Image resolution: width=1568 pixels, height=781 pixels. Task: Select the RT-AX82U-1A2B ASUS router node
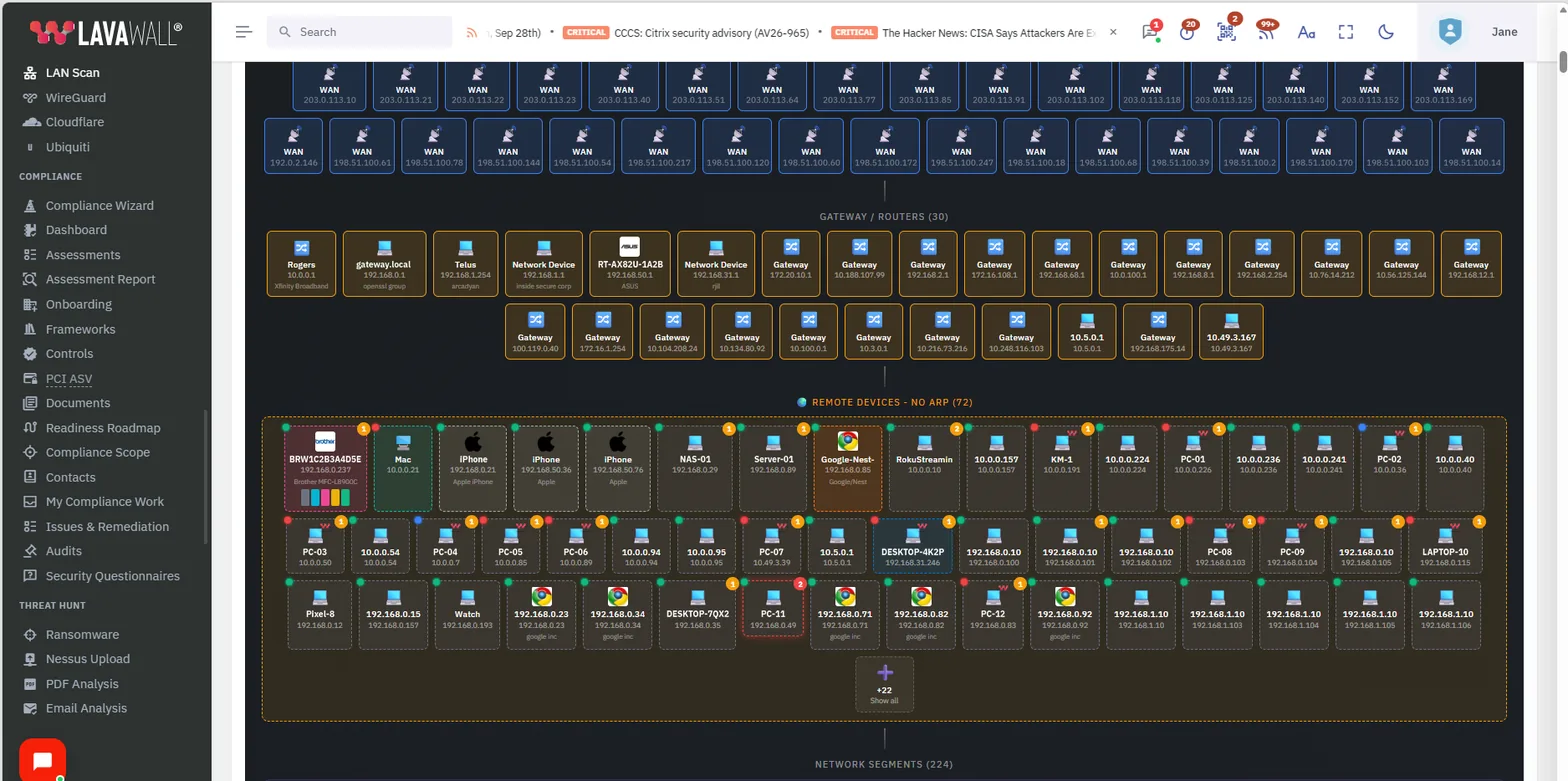click(x=629, y=264)
